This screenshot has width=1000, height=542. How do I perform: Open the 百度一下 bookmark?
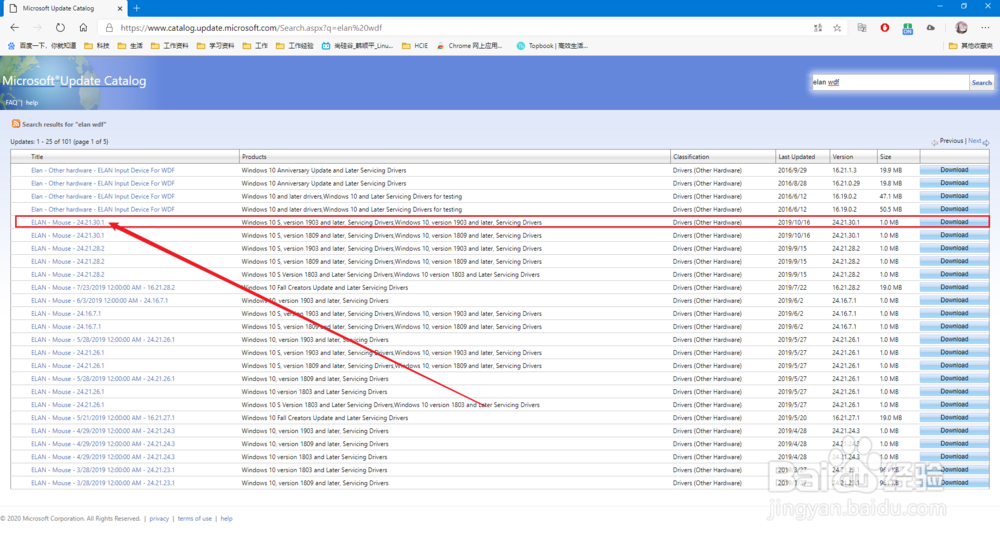click(41, 46)
